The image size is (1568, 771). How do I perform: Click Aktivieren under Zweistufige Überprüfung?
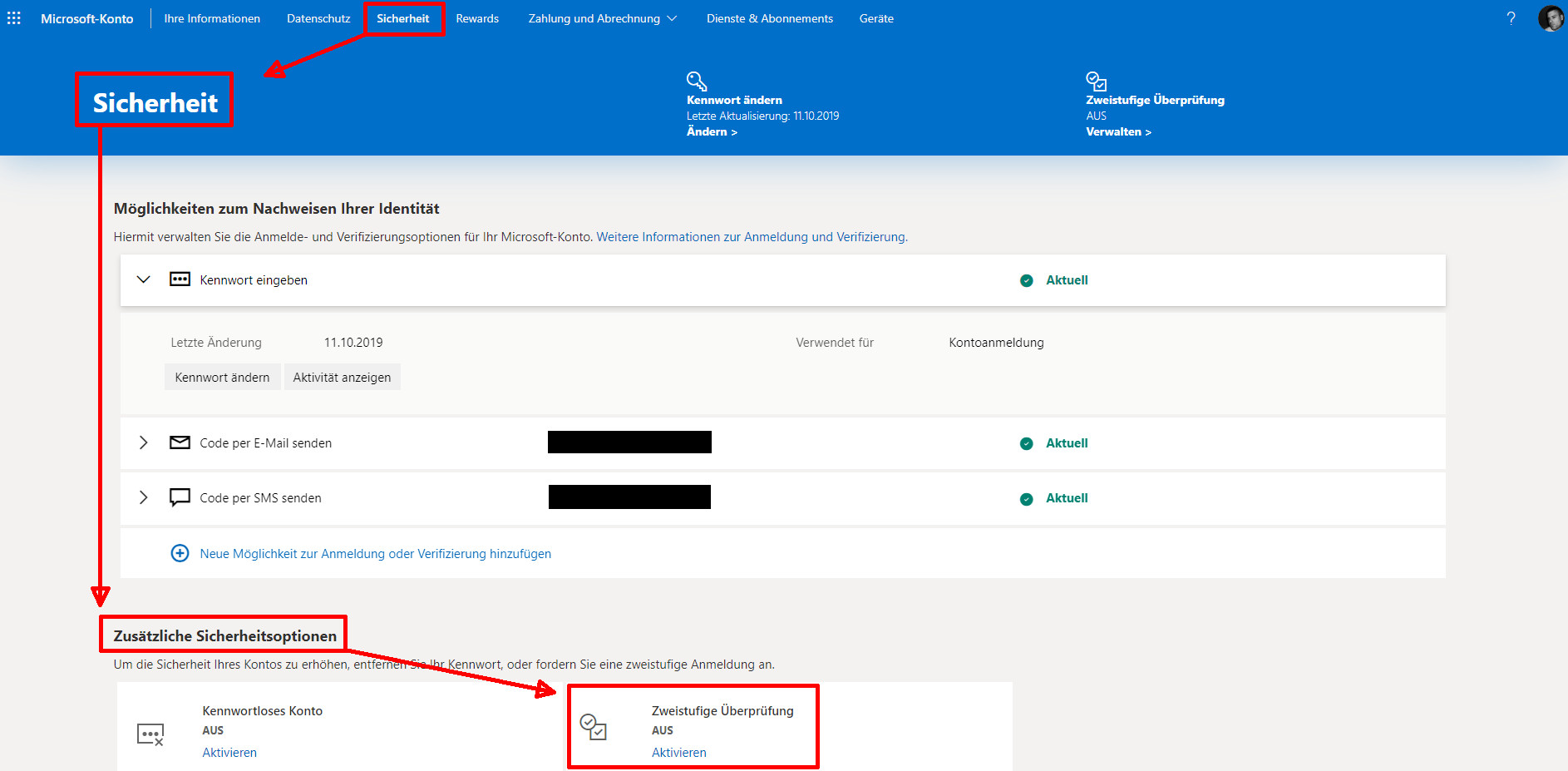point(679,753)
